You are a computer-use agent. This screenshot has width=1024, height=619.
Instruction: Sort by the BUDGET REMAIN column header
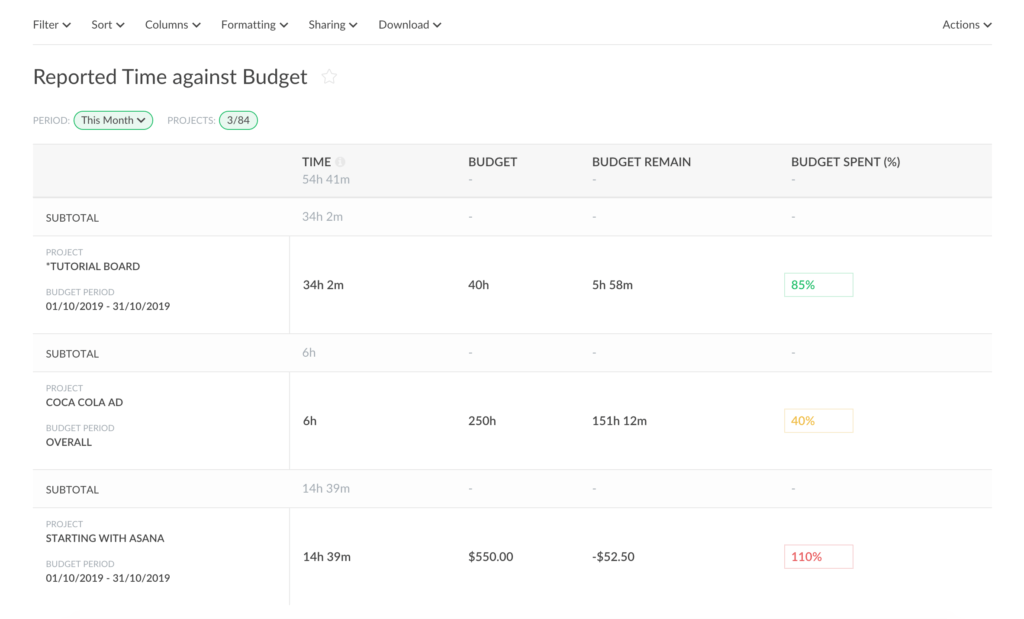(x=641, y=161)
